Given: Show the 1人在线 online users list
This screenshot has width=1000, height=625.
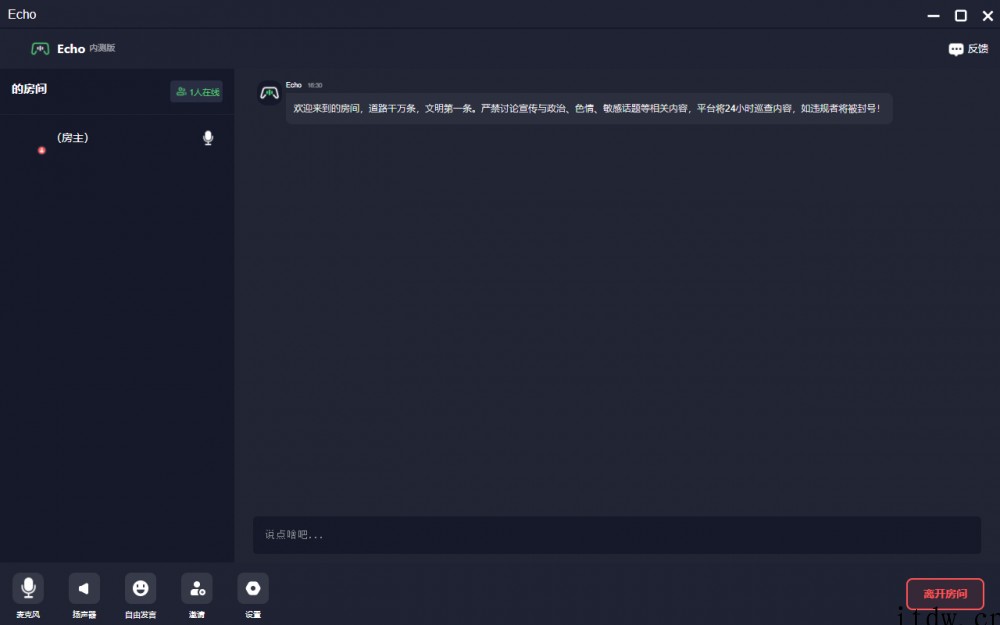Looking at the screenshot, I should click(x=197, y=92).
